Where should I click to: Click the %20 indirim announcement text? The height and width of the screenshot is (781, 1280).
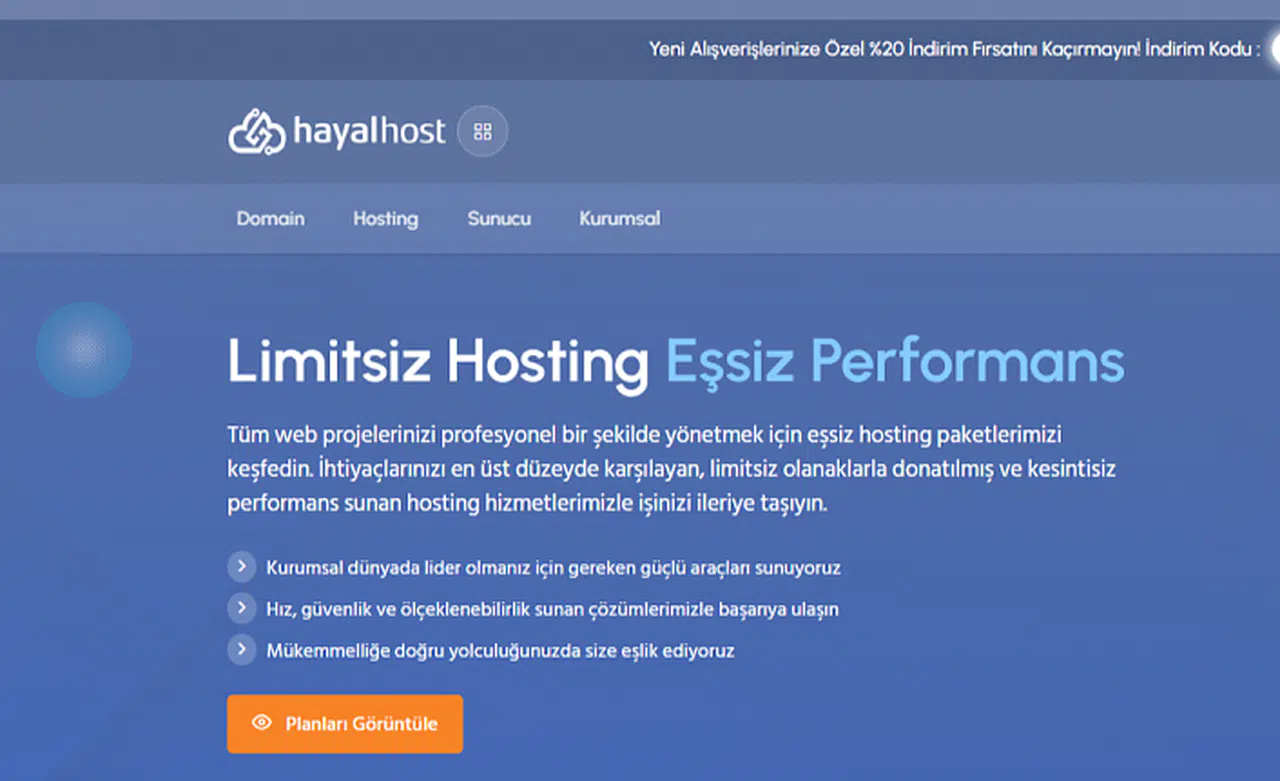[x=950, y=48]
